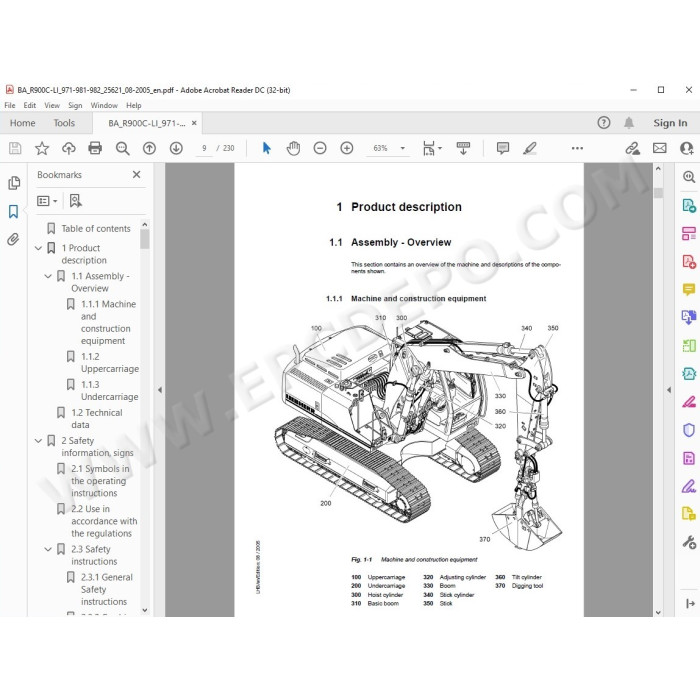
Task: Go to the next page with the down arrow
Action: pos(176,148)
